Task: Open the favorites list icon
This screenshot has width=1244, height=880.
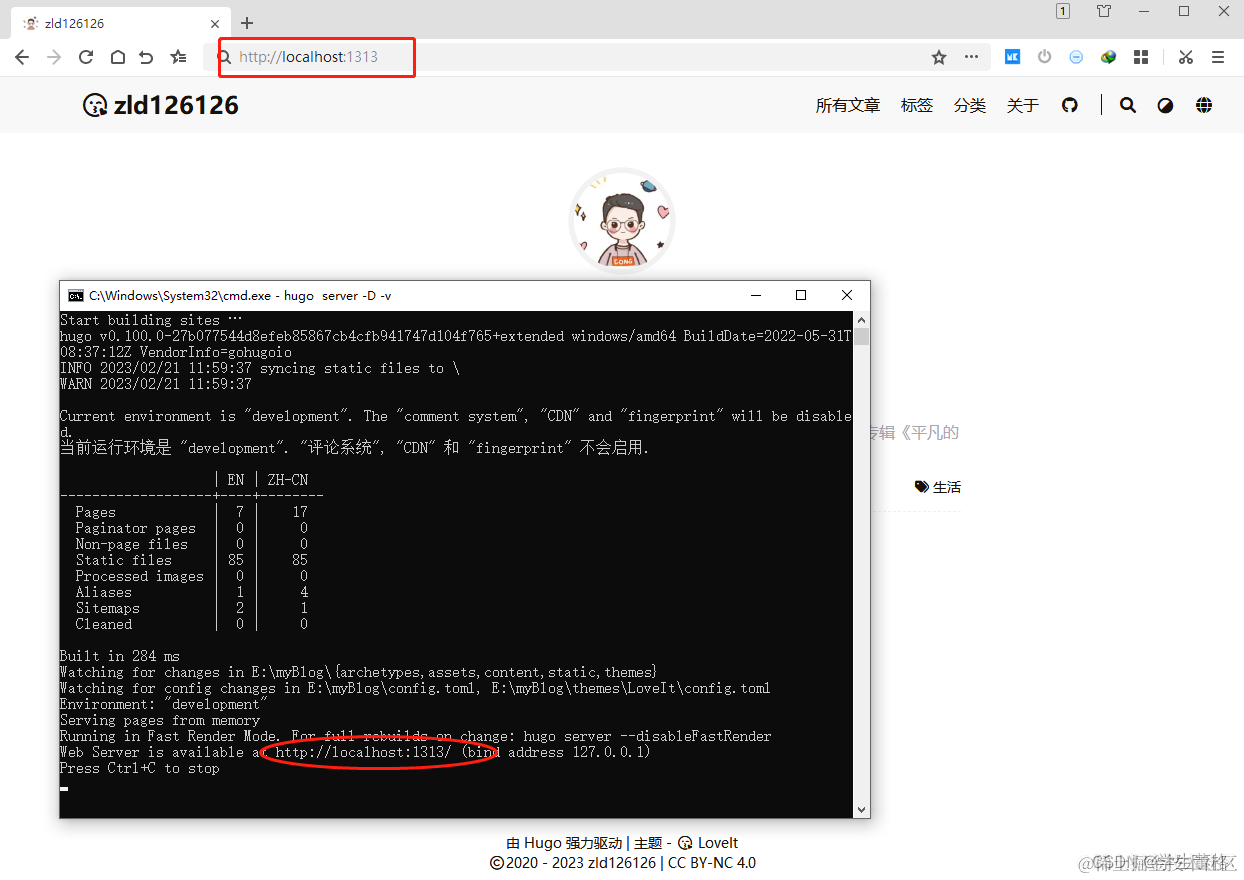Action: click(x=178, y=57)
